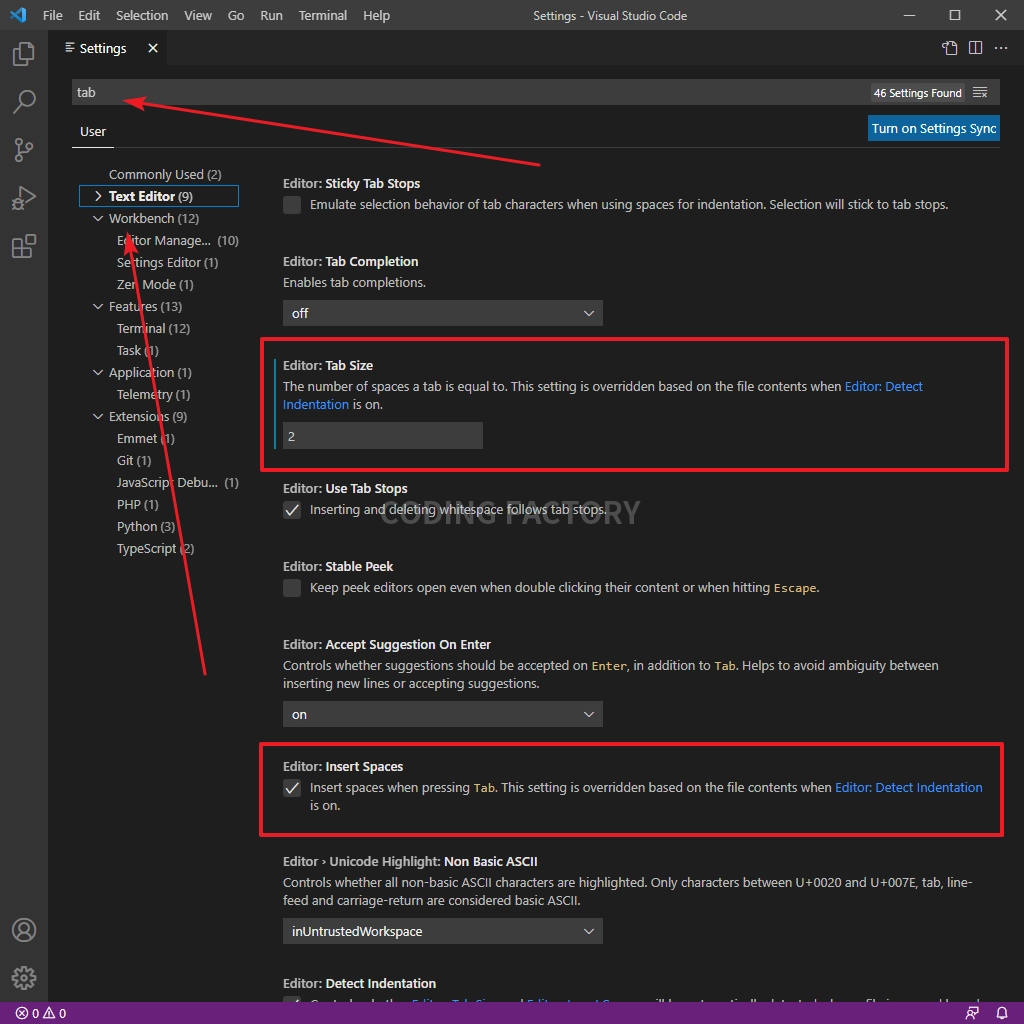Click the Open Settings (JSON) icon
The height and width of the screenshot is (1024, 1024).
tap(950, 48)
